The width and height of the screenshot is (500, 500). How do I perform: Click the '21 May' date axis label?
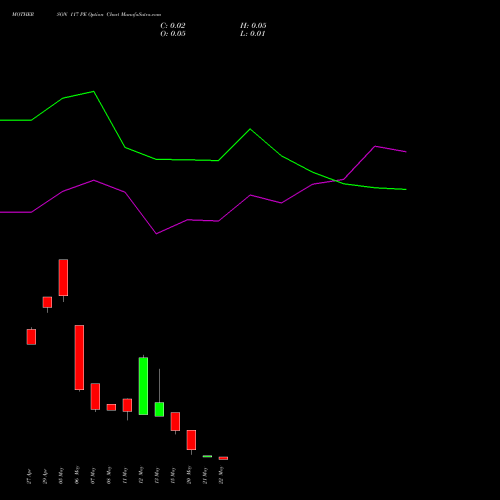205,475
